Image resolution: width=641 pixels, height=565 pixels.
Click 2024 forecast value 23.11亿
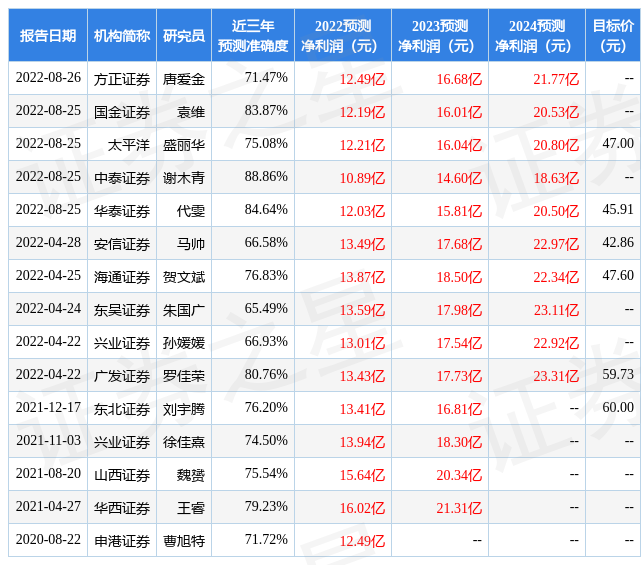[x=556, y=311]
